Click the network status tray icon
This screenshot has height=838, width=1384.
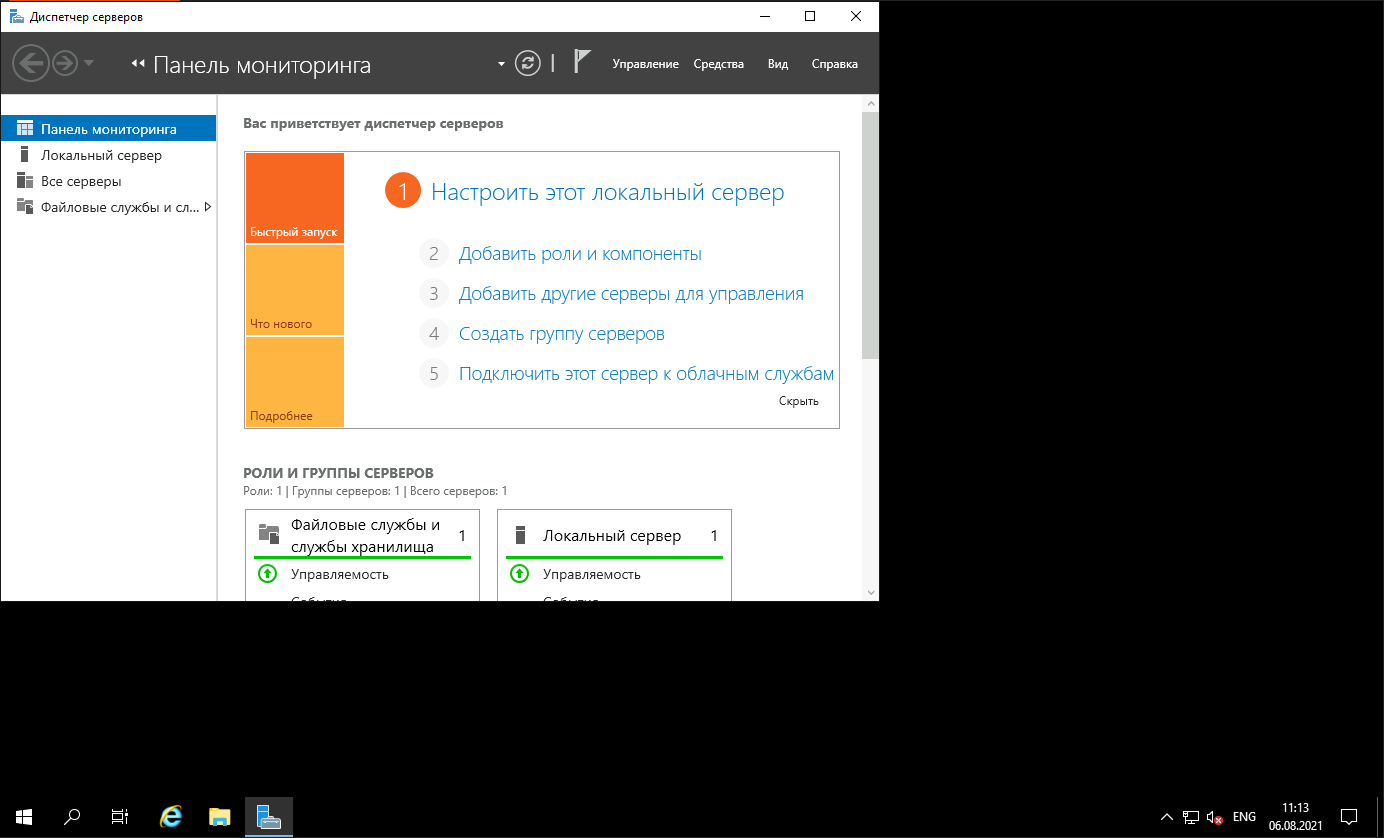tap(1190, 817)
